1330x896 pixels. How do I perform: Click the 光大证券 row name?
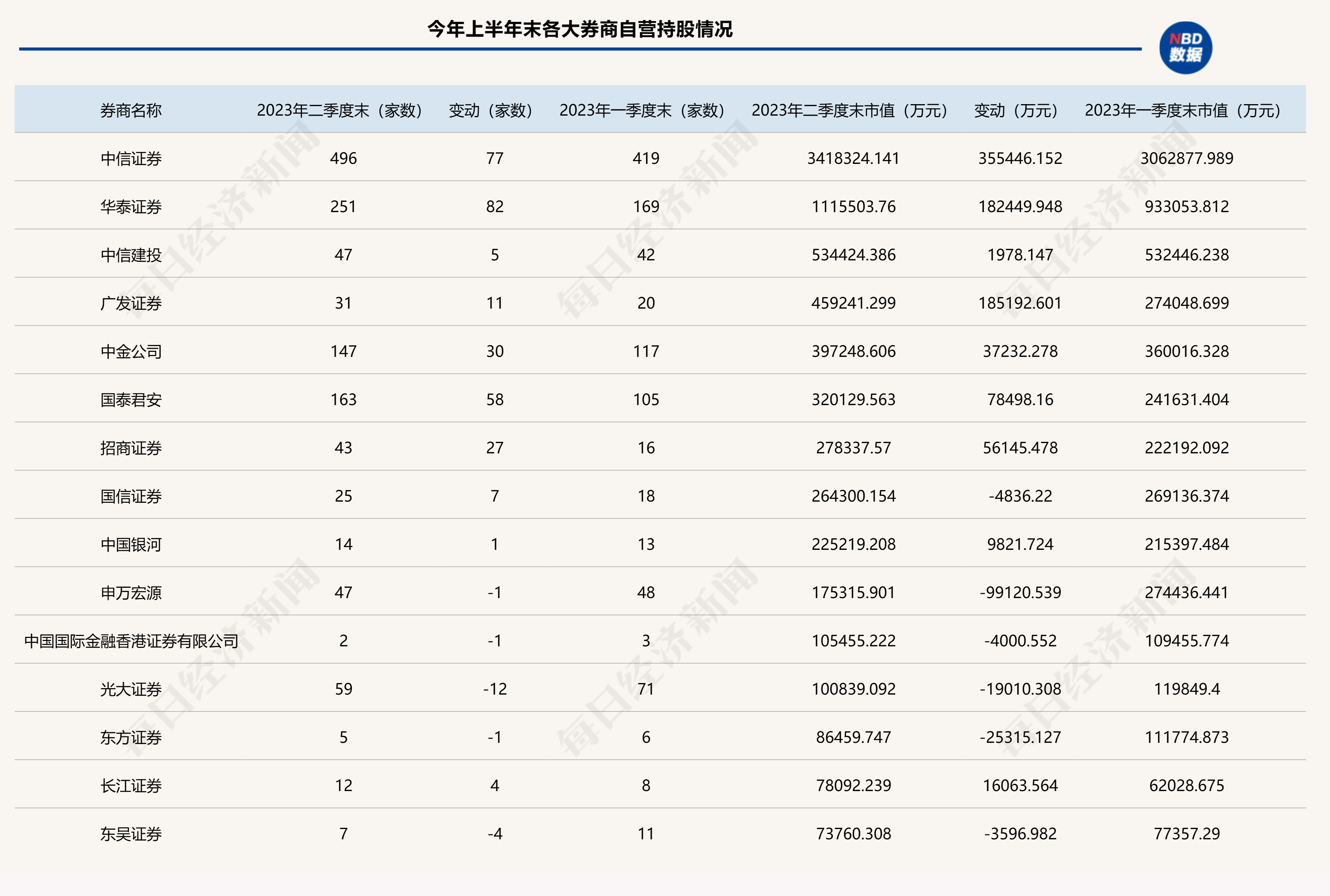(131, 690)
